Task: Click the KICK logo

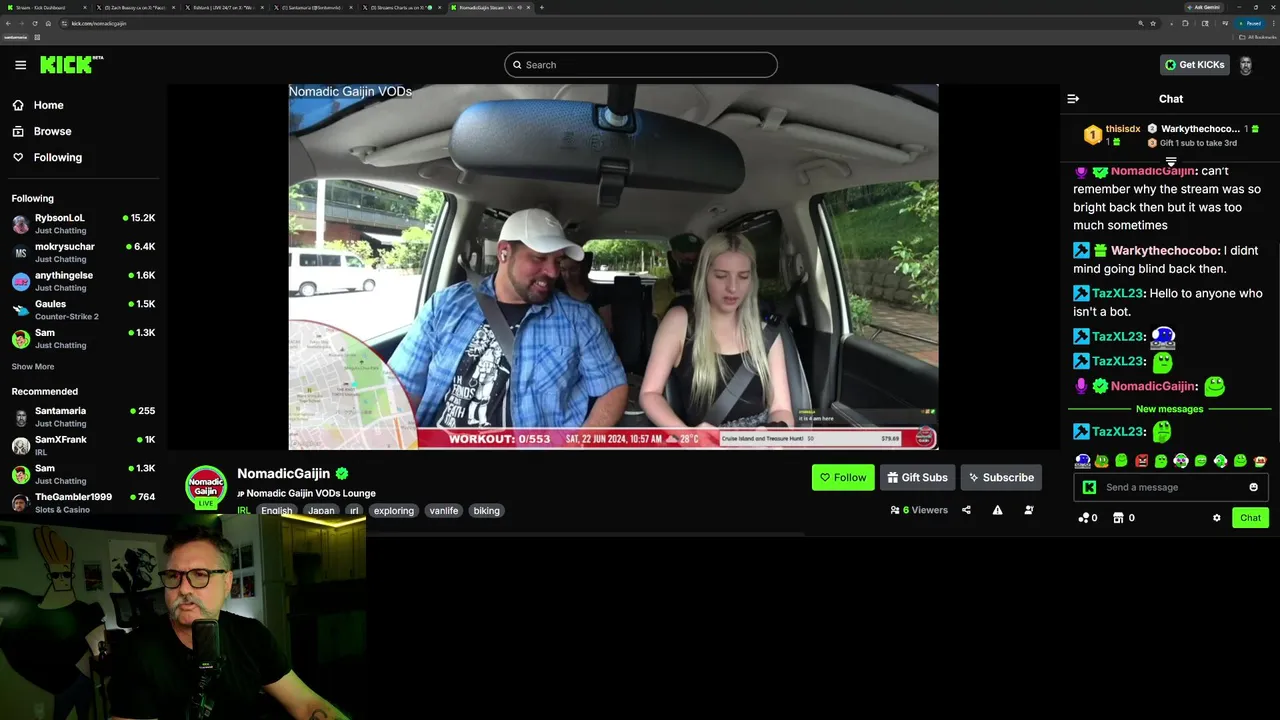Action: [x=71, y=65]
